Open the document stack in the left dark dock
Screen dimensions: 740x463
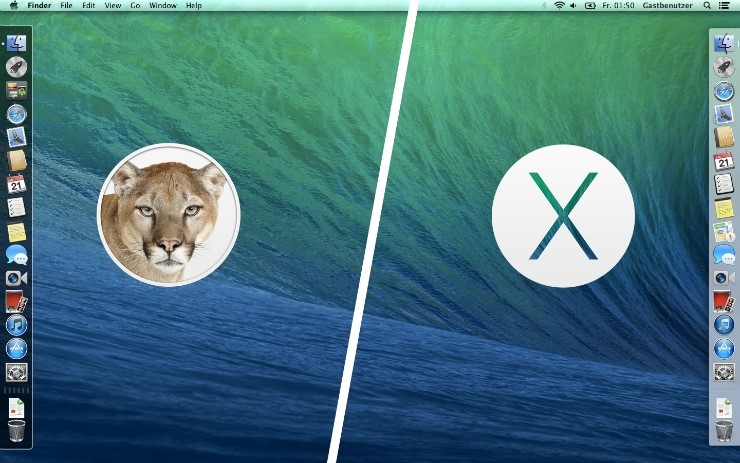[x=17, y=409]
